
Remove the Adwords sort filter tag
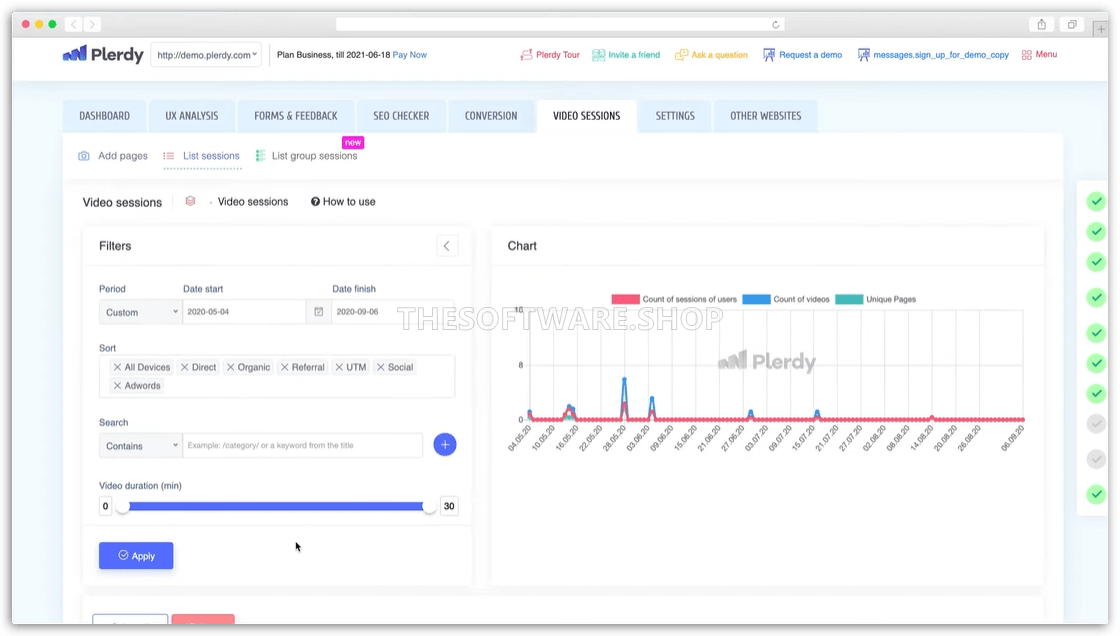click(x=117, y=386)
